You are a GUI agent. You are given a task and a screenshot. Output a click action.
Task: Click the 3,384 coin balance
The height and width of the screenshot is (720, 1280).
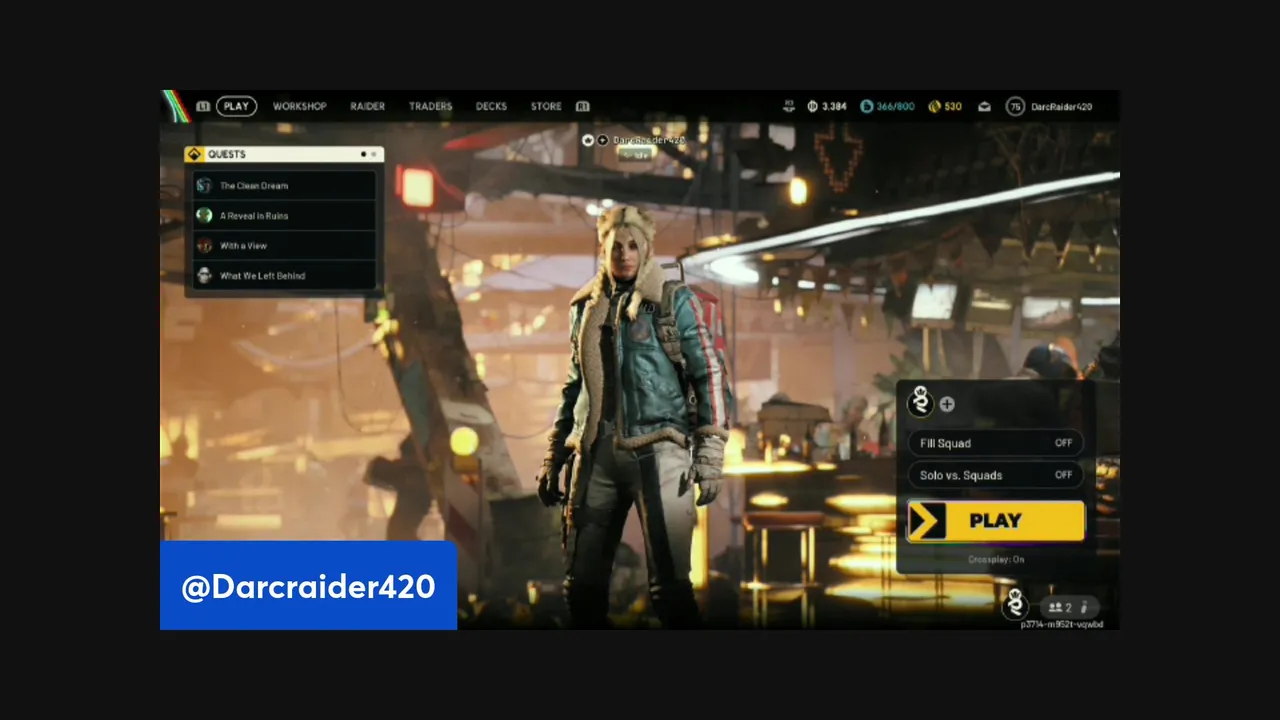pos(834,106)
